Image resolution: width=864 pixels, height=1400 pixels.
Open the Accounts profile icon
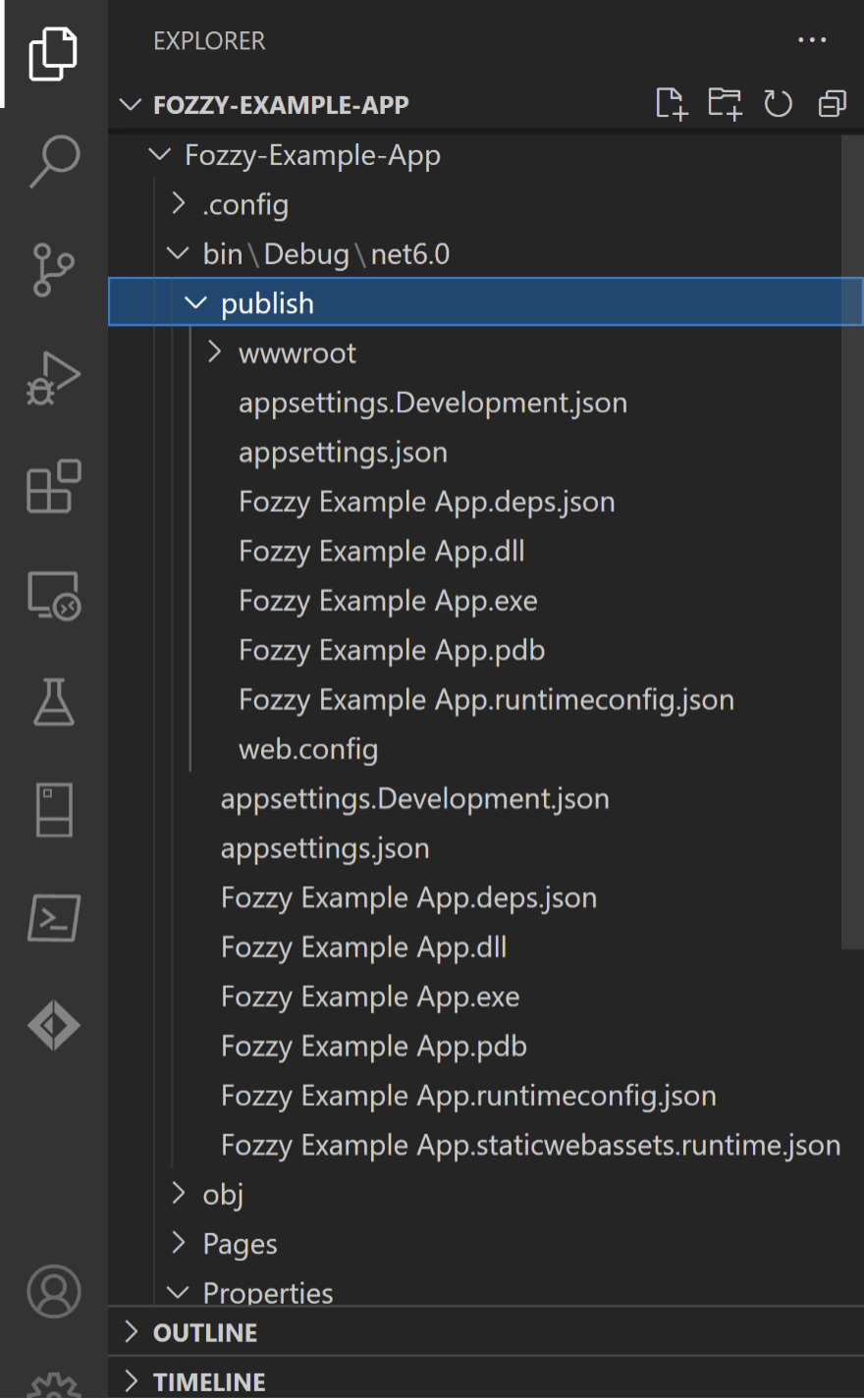(54, 1291)
